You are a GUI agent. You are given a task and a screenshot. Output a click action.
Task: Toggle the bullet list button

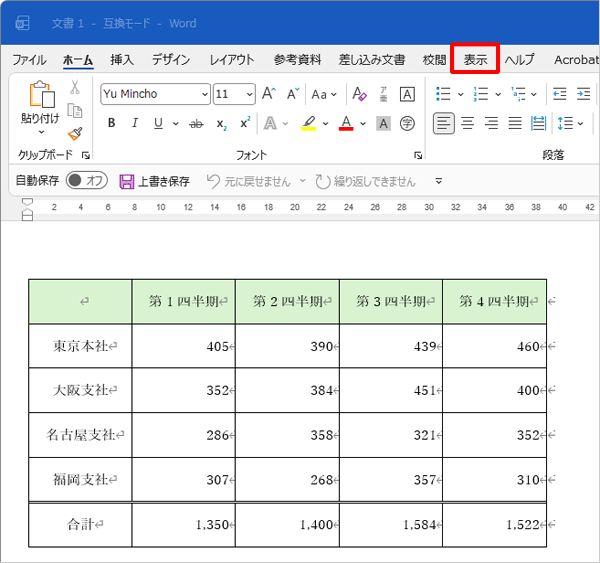443,94
